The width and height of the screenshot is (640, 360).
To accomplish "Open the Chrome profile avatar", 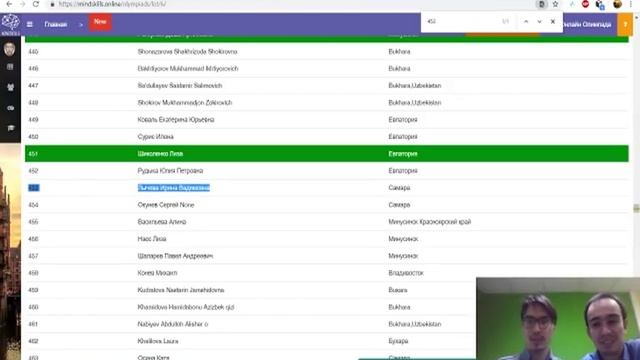I will [617, 4].
